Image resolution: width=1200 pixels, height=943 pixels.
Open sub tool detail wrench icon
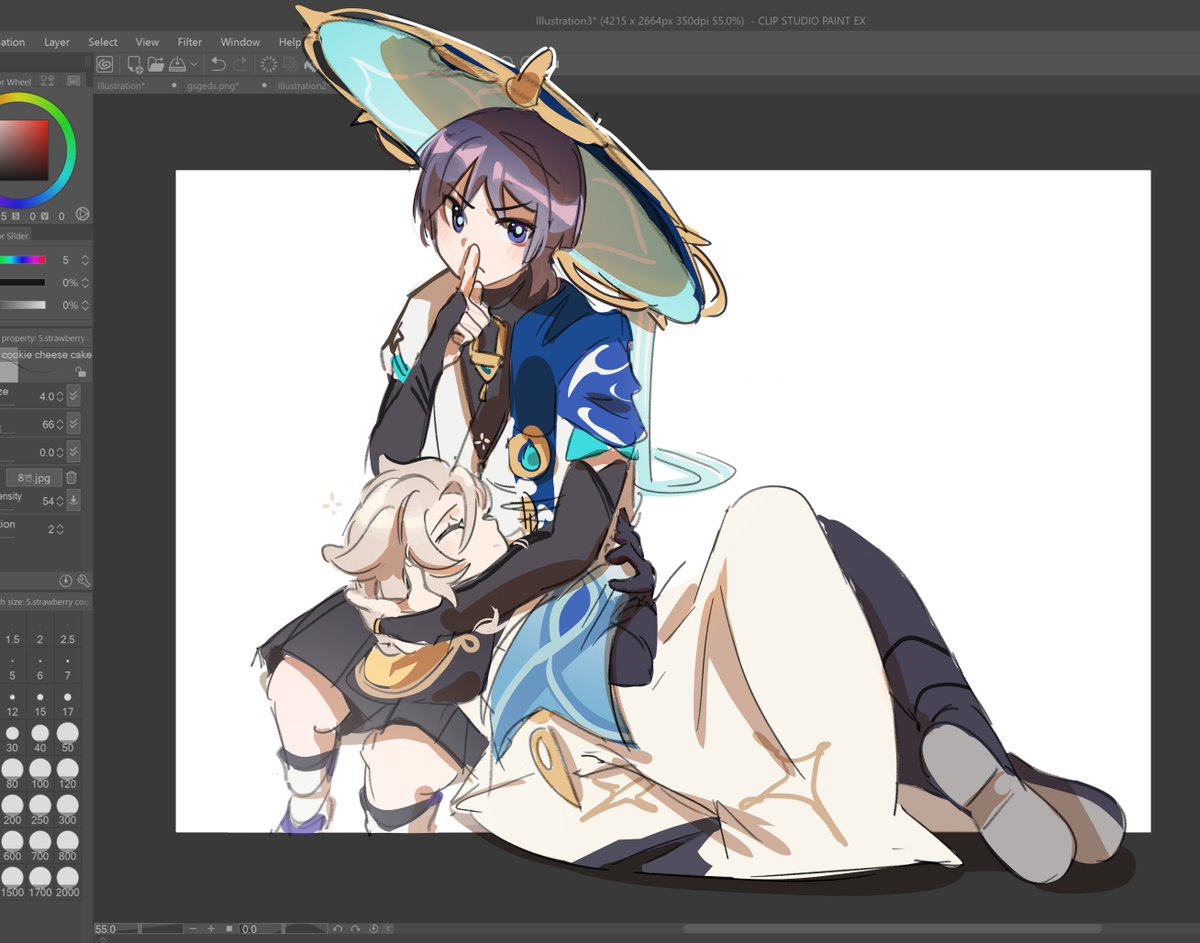(x=83, y=580)
